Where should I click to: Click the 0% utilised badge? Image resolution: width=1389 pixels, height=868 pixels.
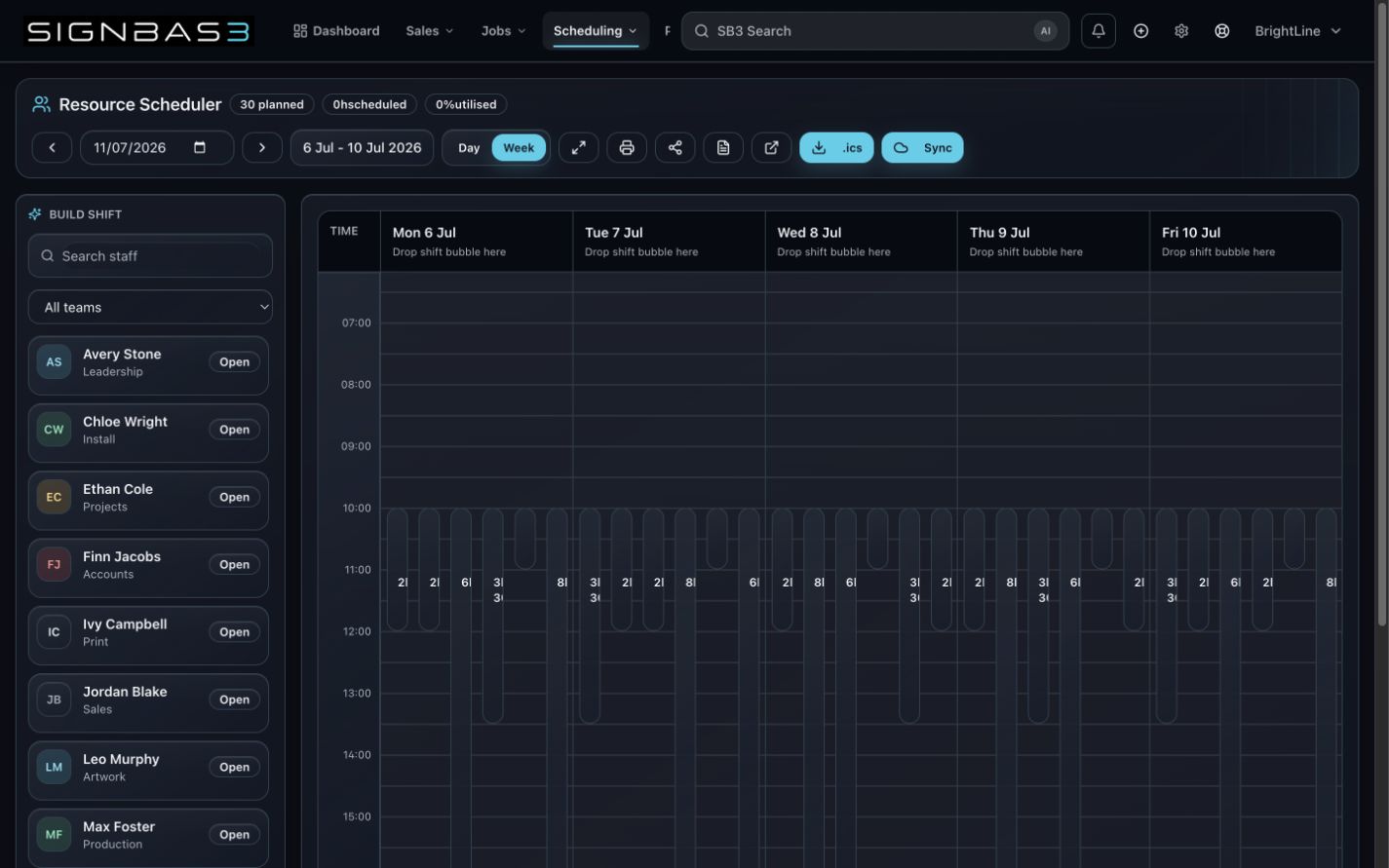tap(466, 104)
